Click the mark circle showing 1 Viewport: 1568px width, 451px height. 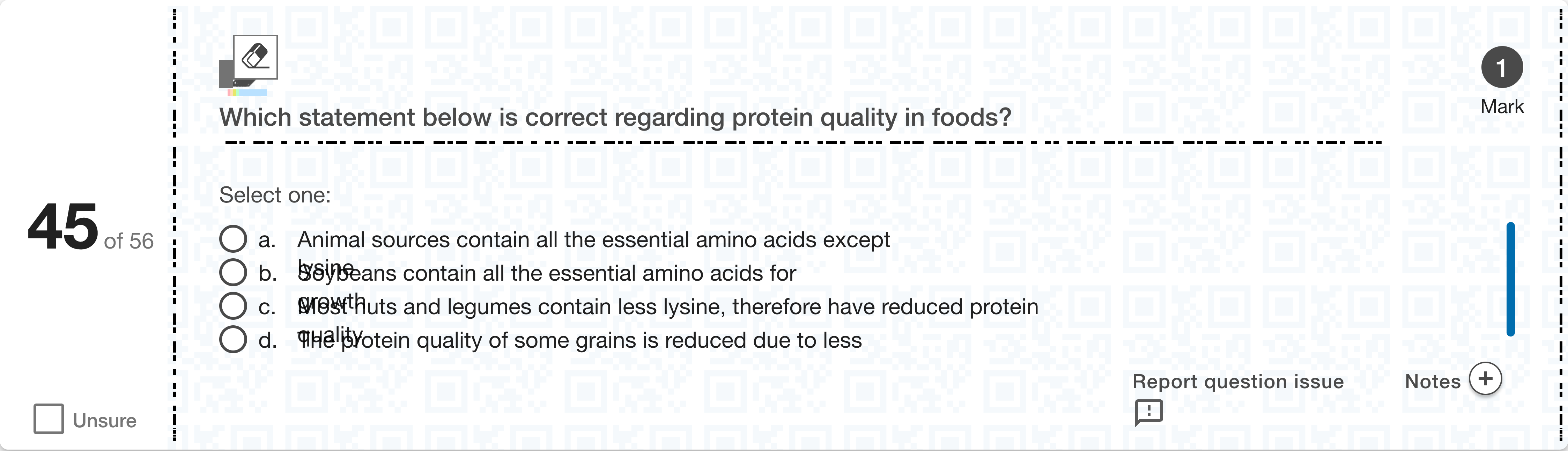click(1502, 68)
